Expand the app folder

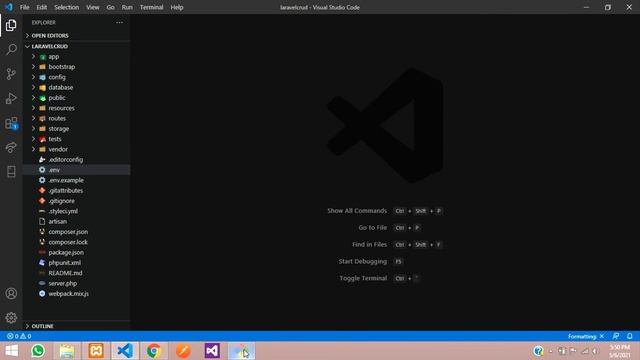tap(76, 56)
